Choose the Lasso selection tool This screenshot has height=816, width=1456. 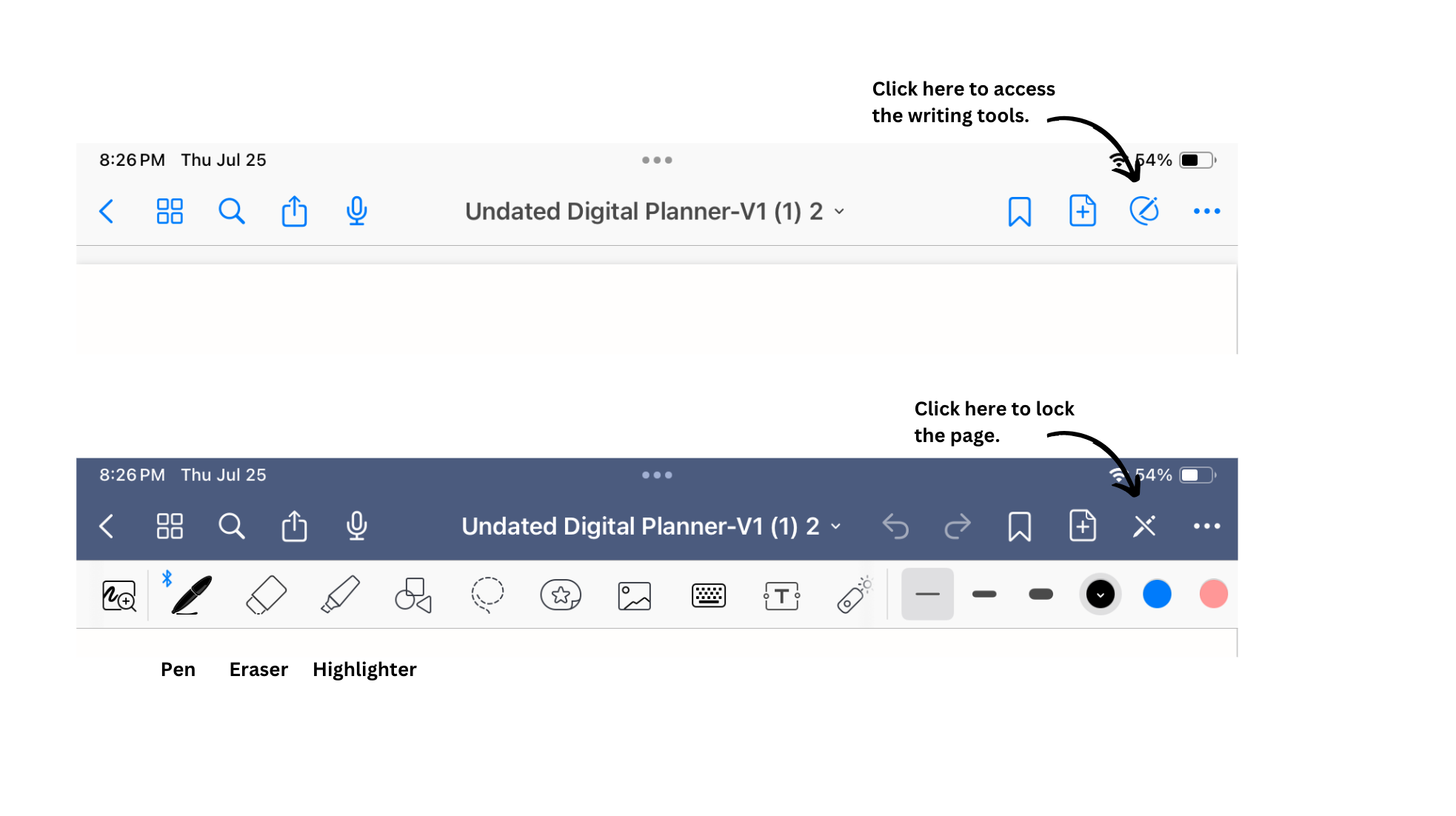coord(487,595)
